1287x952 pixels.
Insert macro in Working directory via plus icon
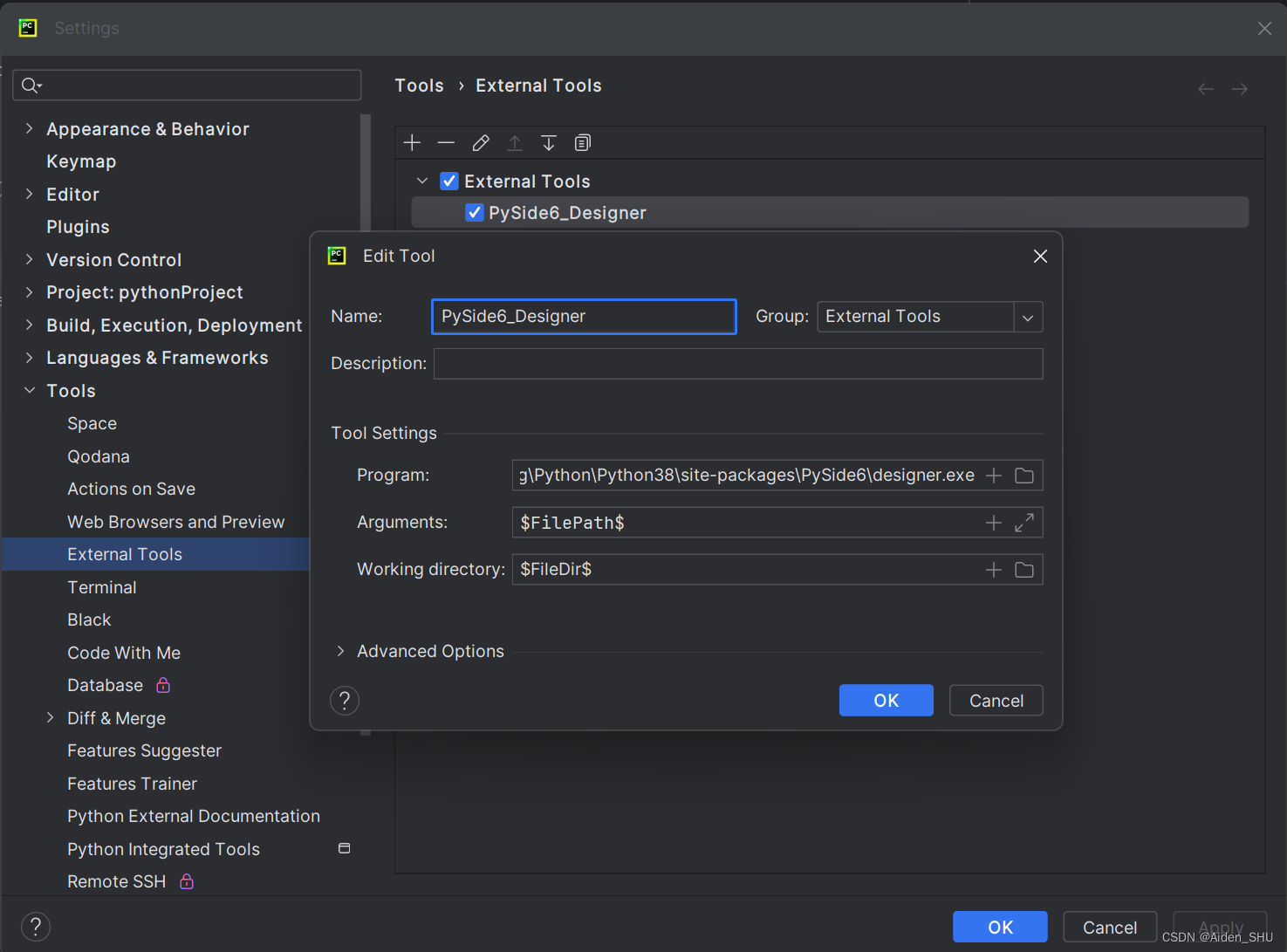click(994, 570)
